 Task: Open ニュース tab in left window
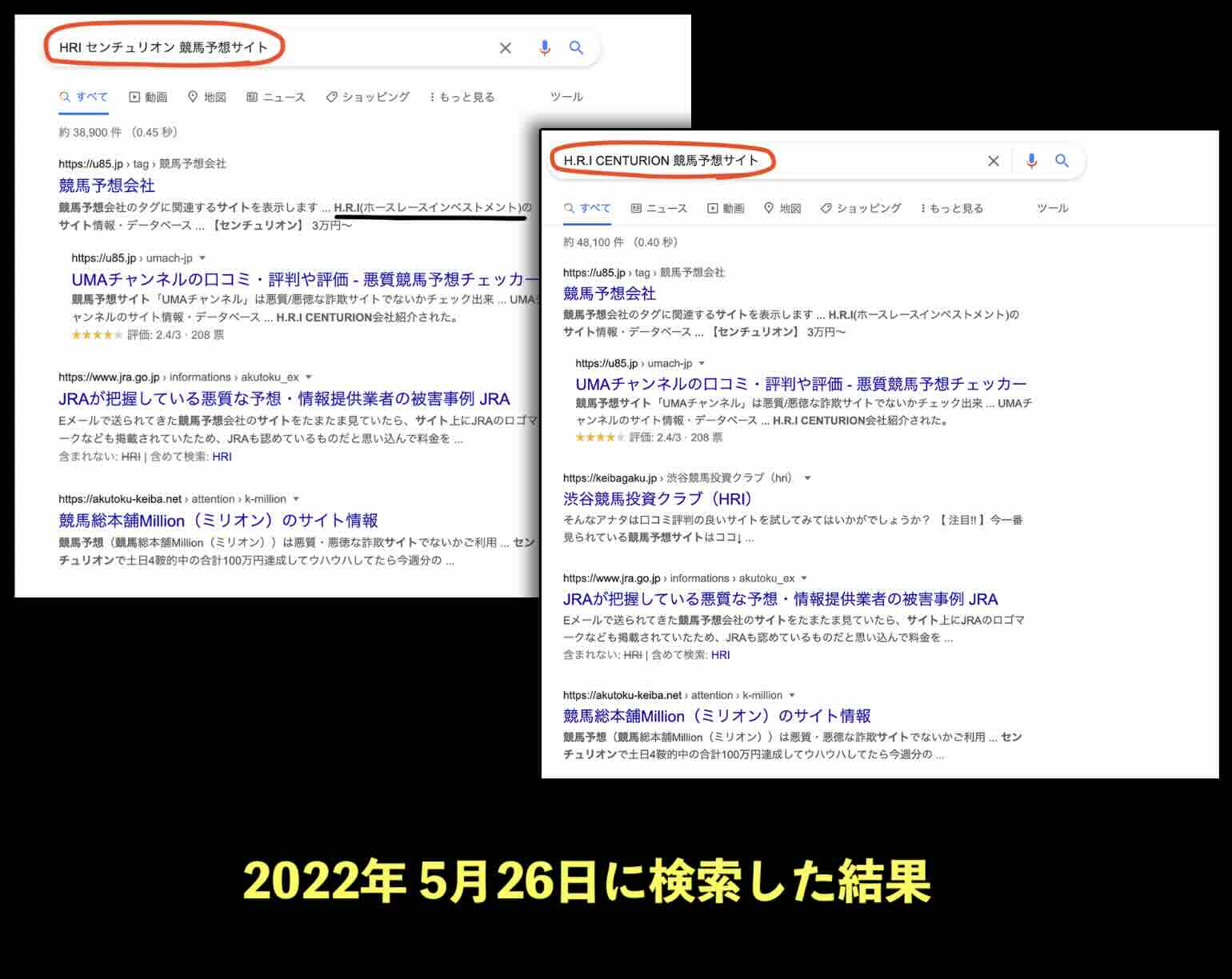coord(275,97)
